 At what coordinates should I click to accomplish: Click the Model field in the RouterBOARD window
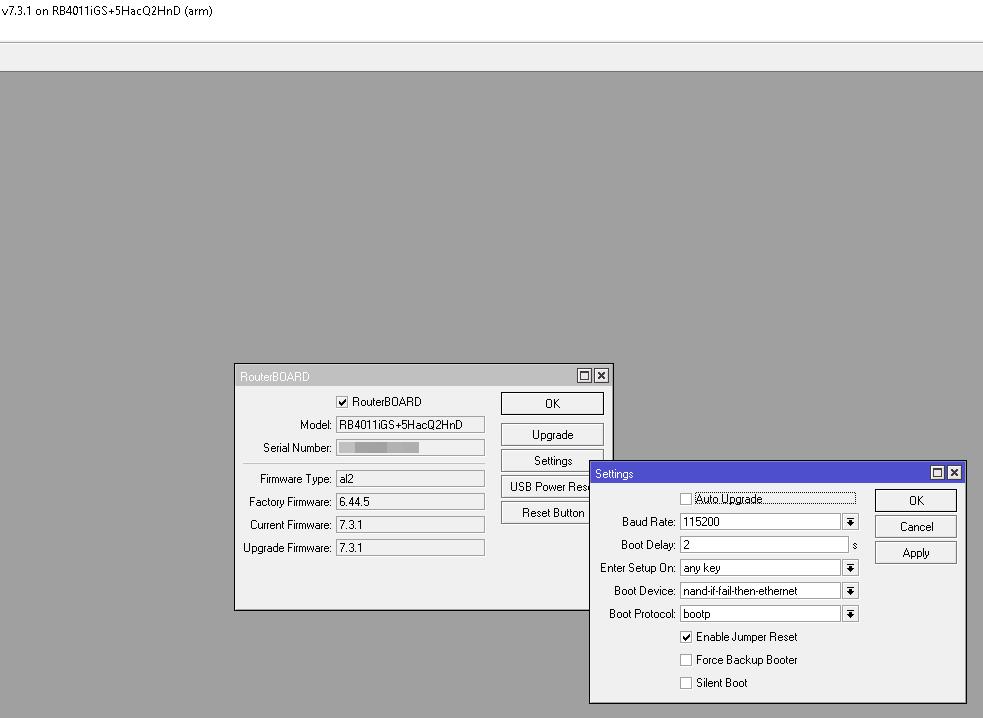[x=411, y=425]
